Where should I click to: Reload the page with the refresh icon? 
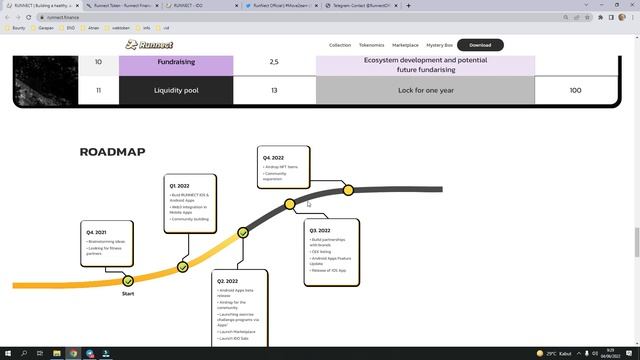click(x=29, y=18)
